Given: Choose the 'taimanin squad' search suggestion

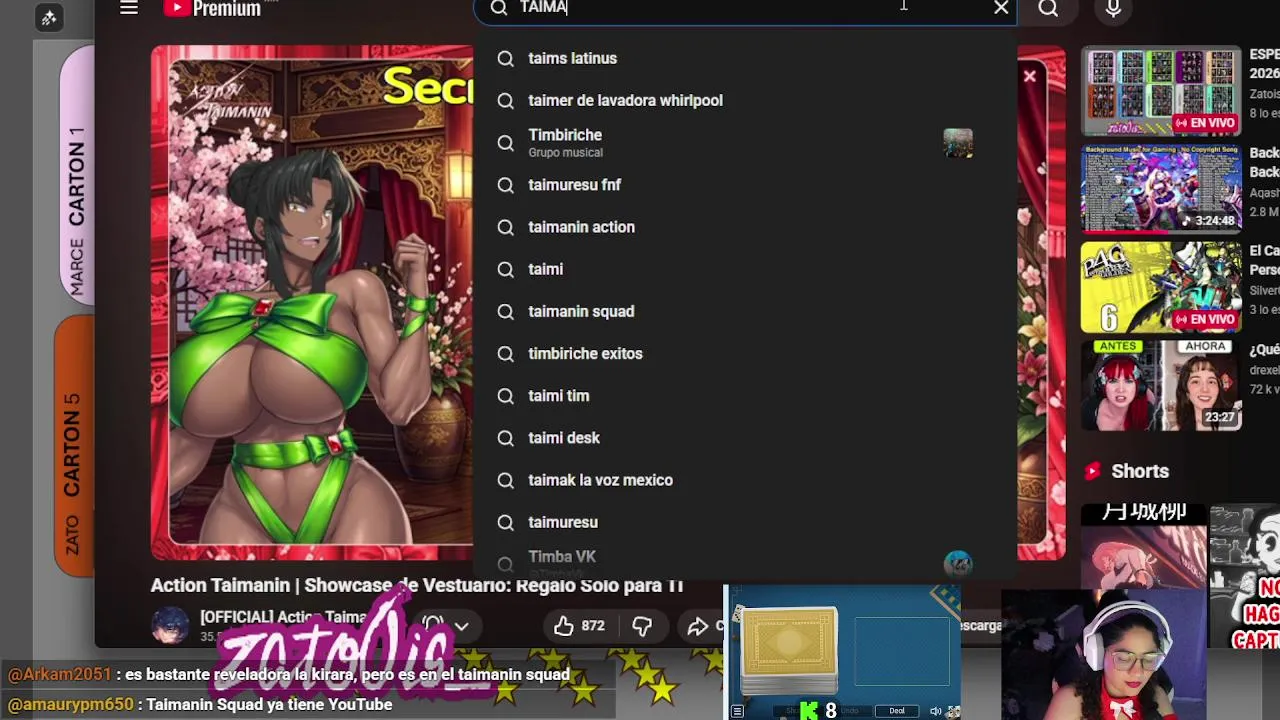Looking at the screenshot, I should 745,311.
